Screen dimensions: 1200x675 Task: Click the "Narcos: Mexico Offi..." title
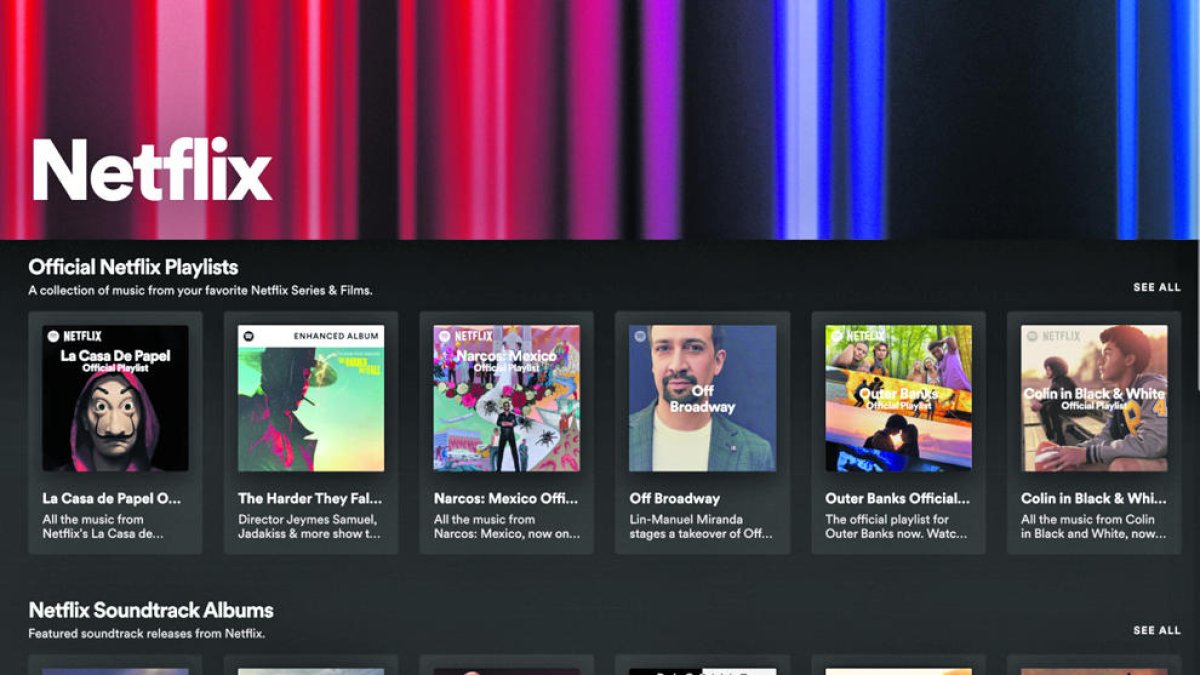(506, 498)
